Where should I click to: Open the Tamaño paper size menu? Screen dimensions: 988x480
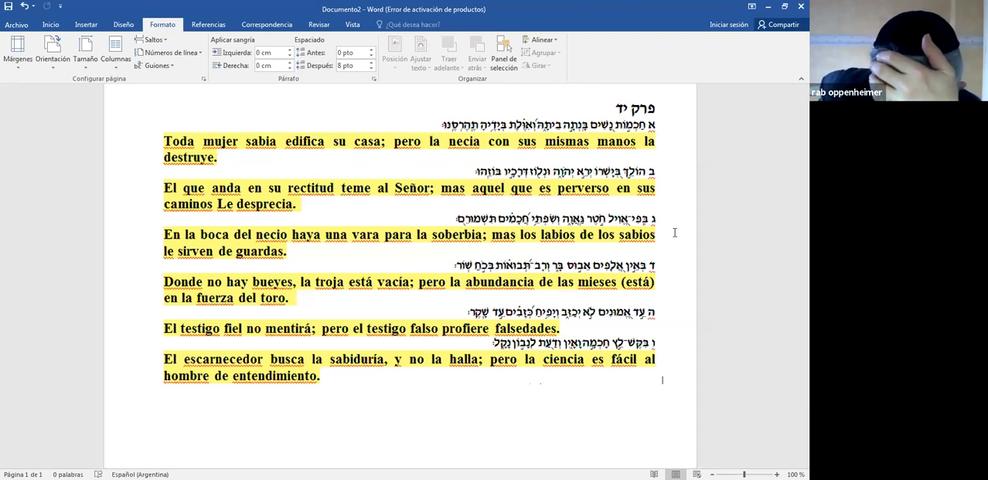pyautogui.click(x=85, y=52)
